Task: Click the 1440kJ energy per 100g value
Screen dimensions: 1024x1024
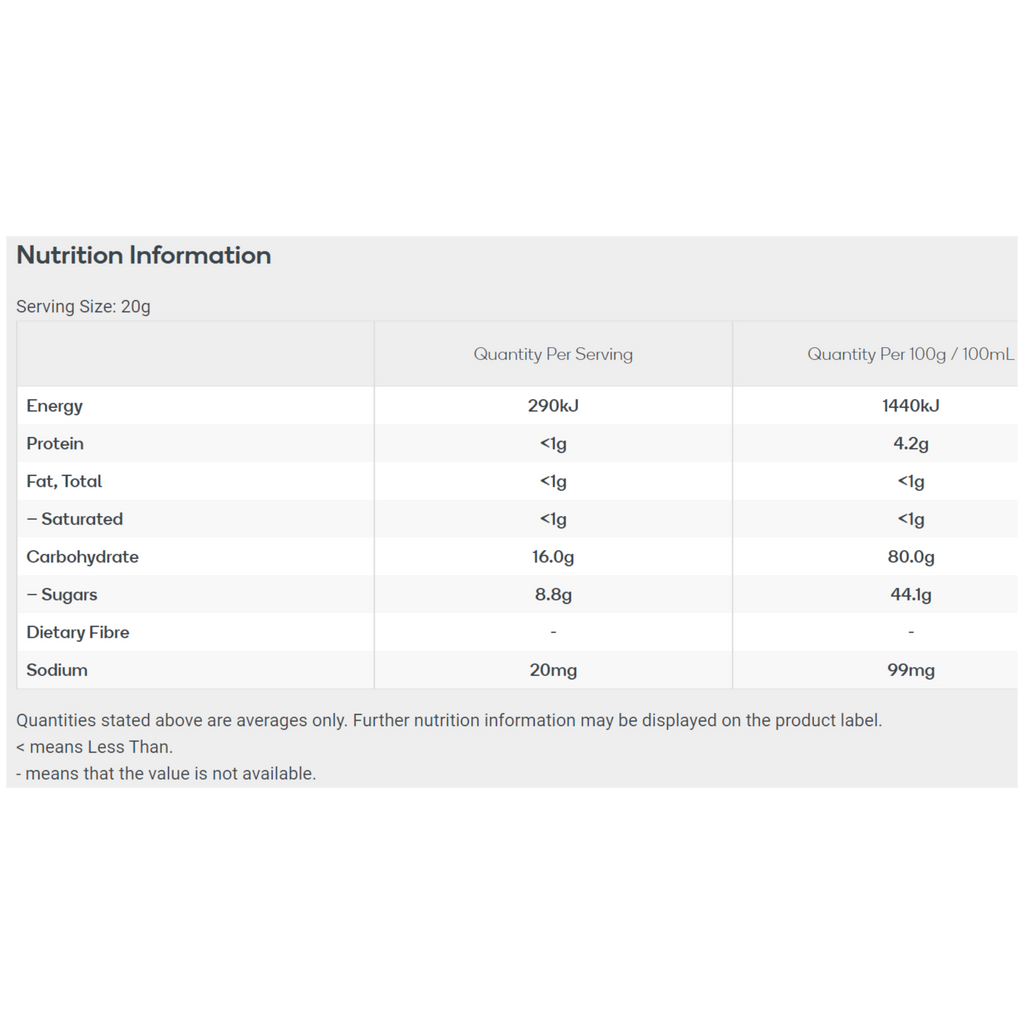Action: 910,406
